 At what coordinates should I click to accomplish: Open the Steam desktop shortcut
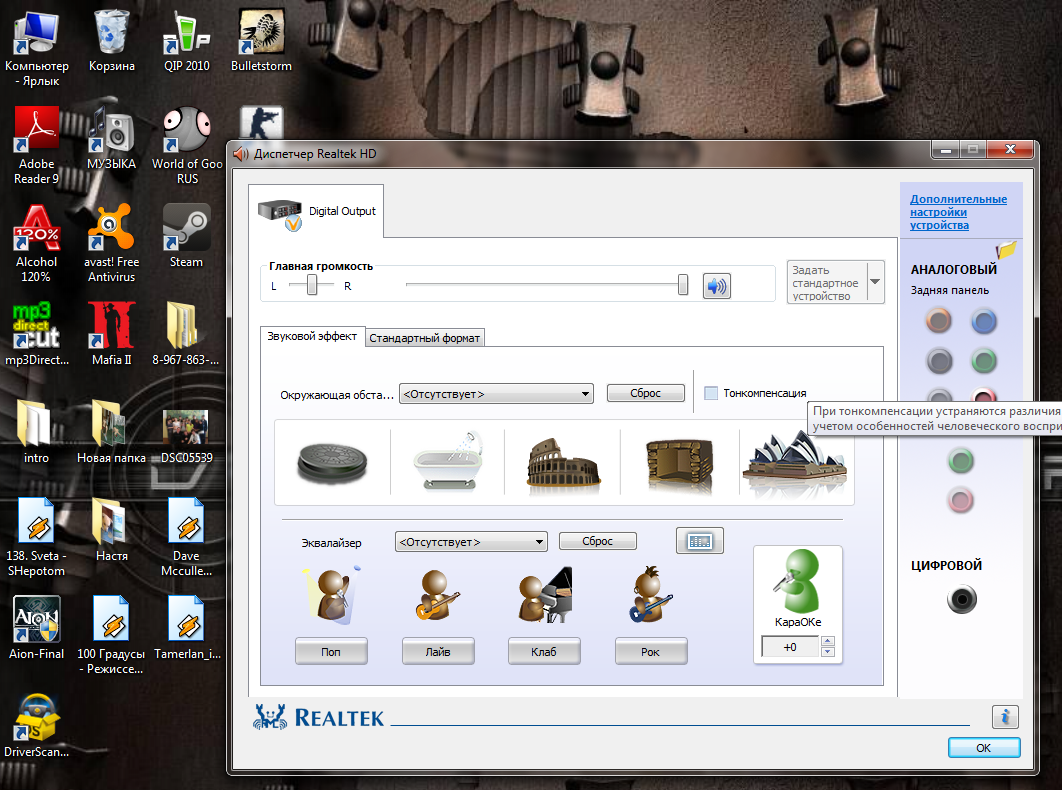186,235
